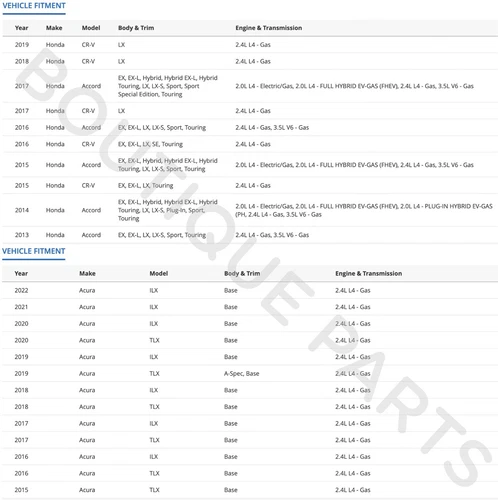Click the ILX model cell in the 2021 Acura row

click(x=154, y=307)
